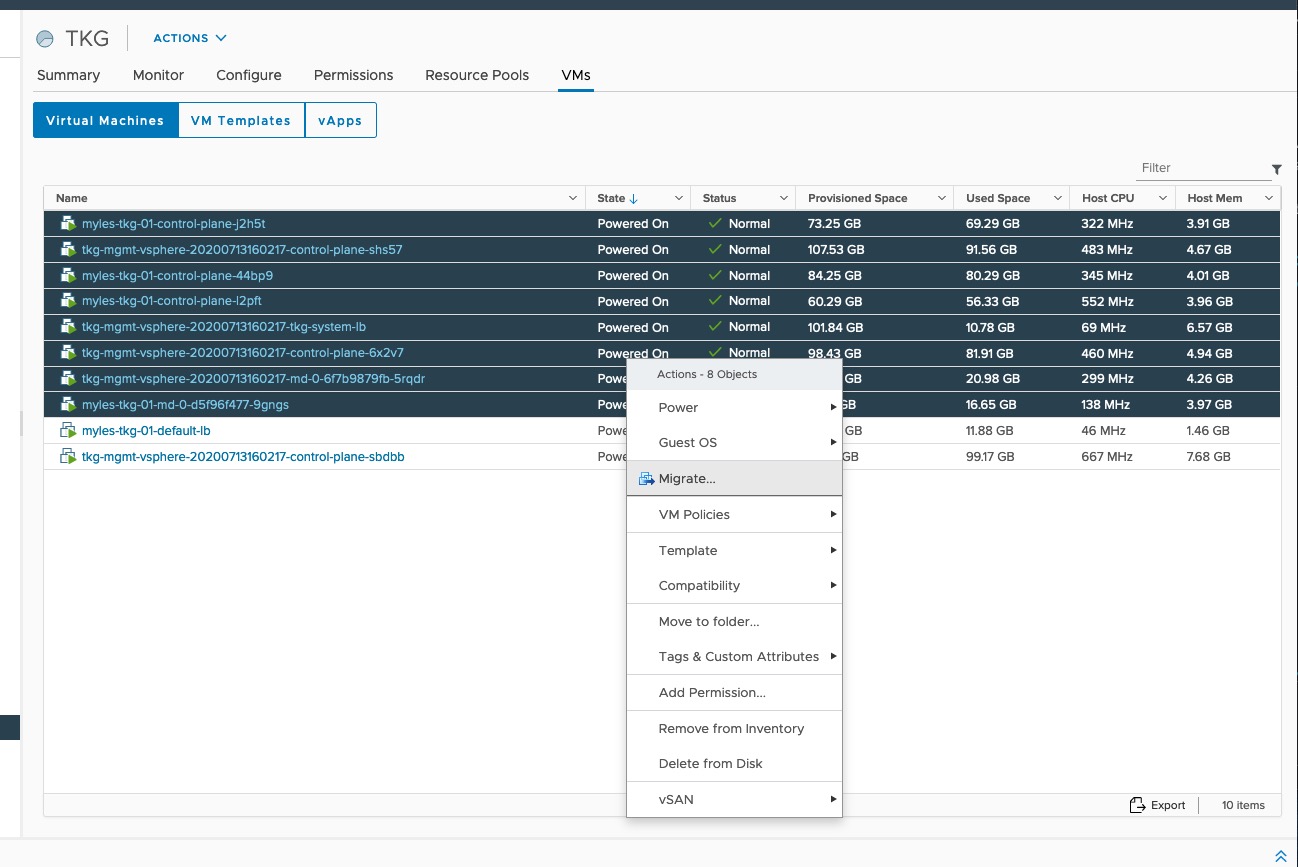Click VM icon for tkg-system-lb row
1298x867 pixels.
pos(68,327)
